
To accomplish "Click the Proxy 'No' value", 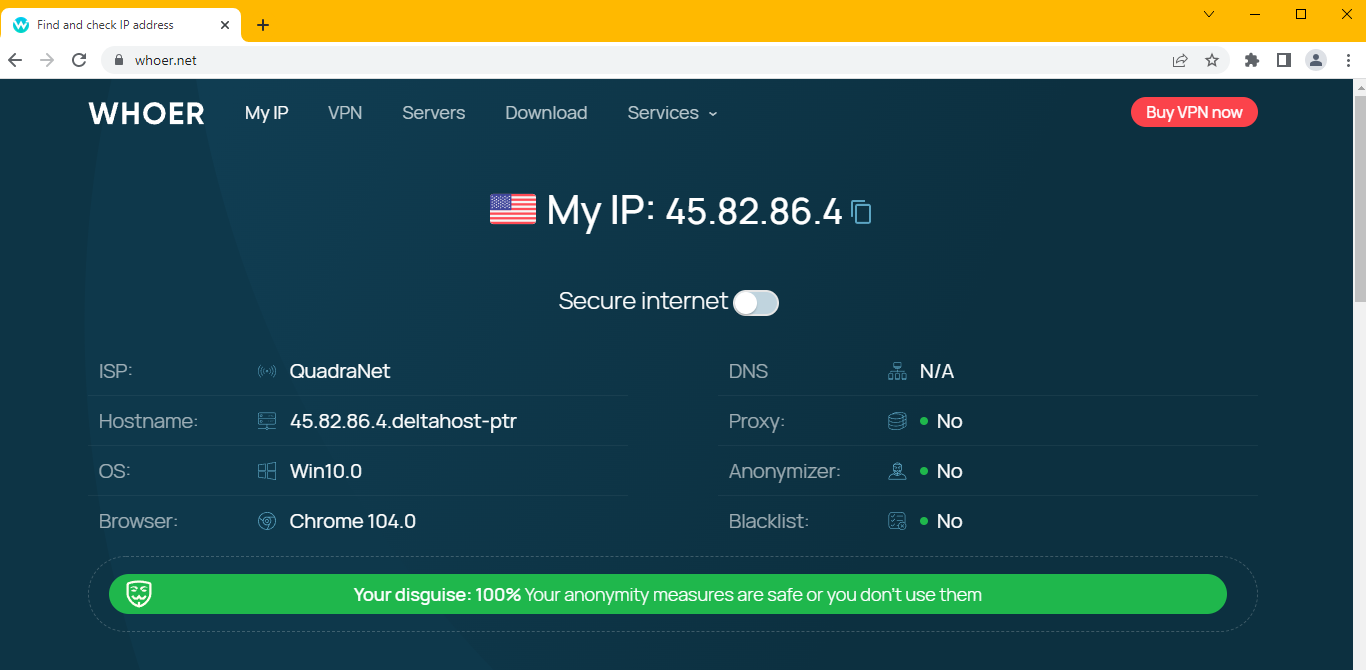I will tap(949, 422).
